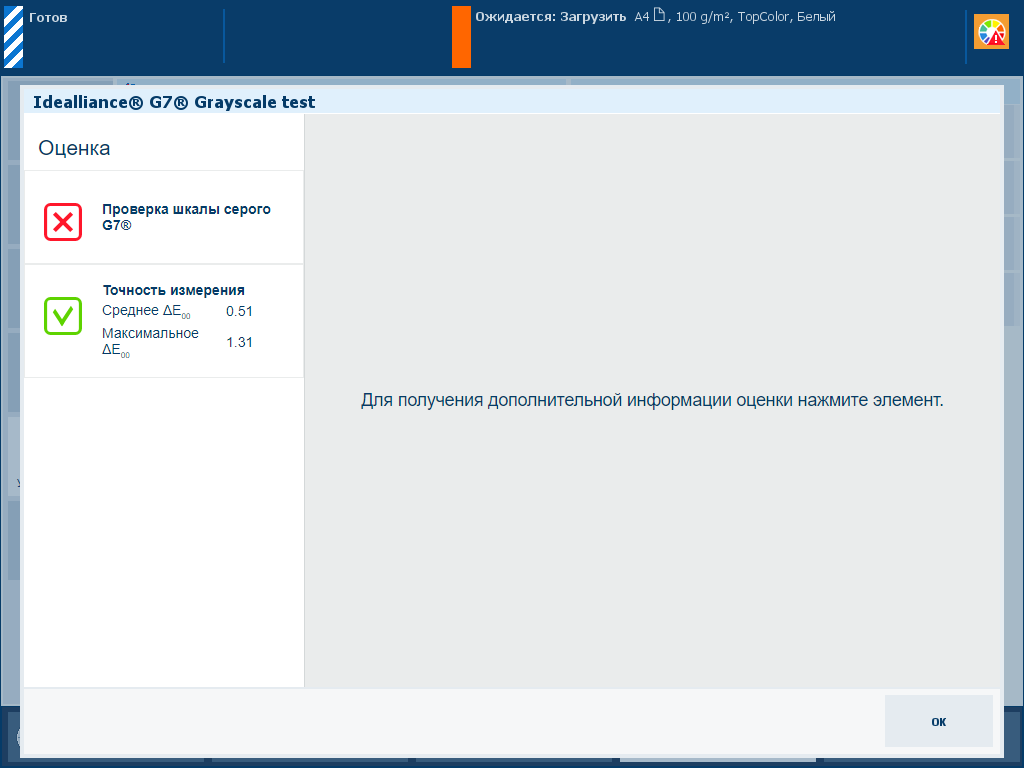The image size is (1024, 768).
Task: Click the 'Среднее ΔE00' label
Action: (x=146, y=312)
